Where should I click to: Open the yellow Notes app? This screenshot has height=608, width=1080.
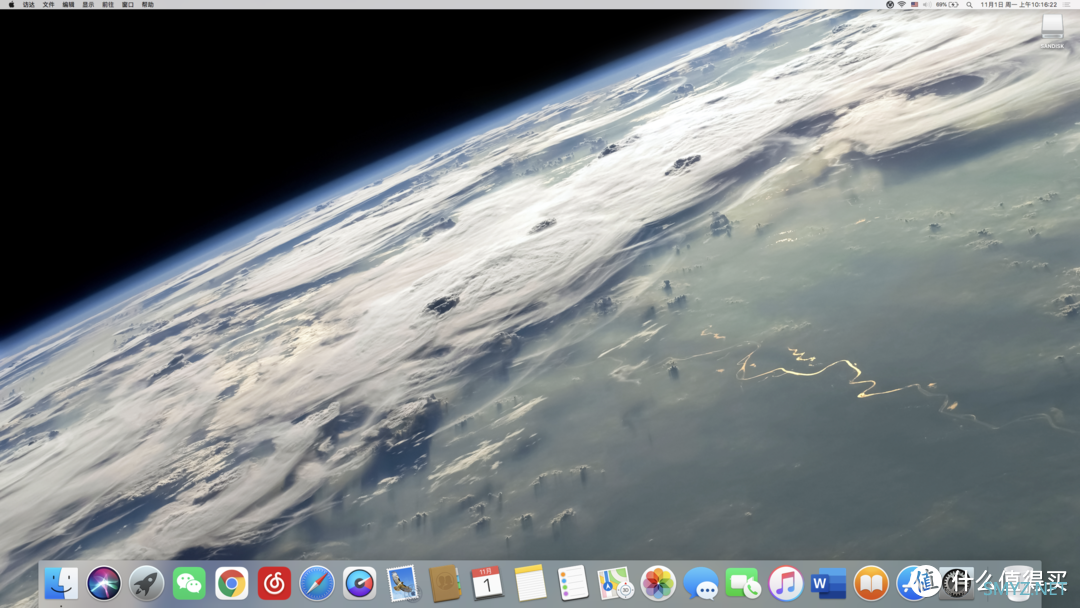(530, 584)
